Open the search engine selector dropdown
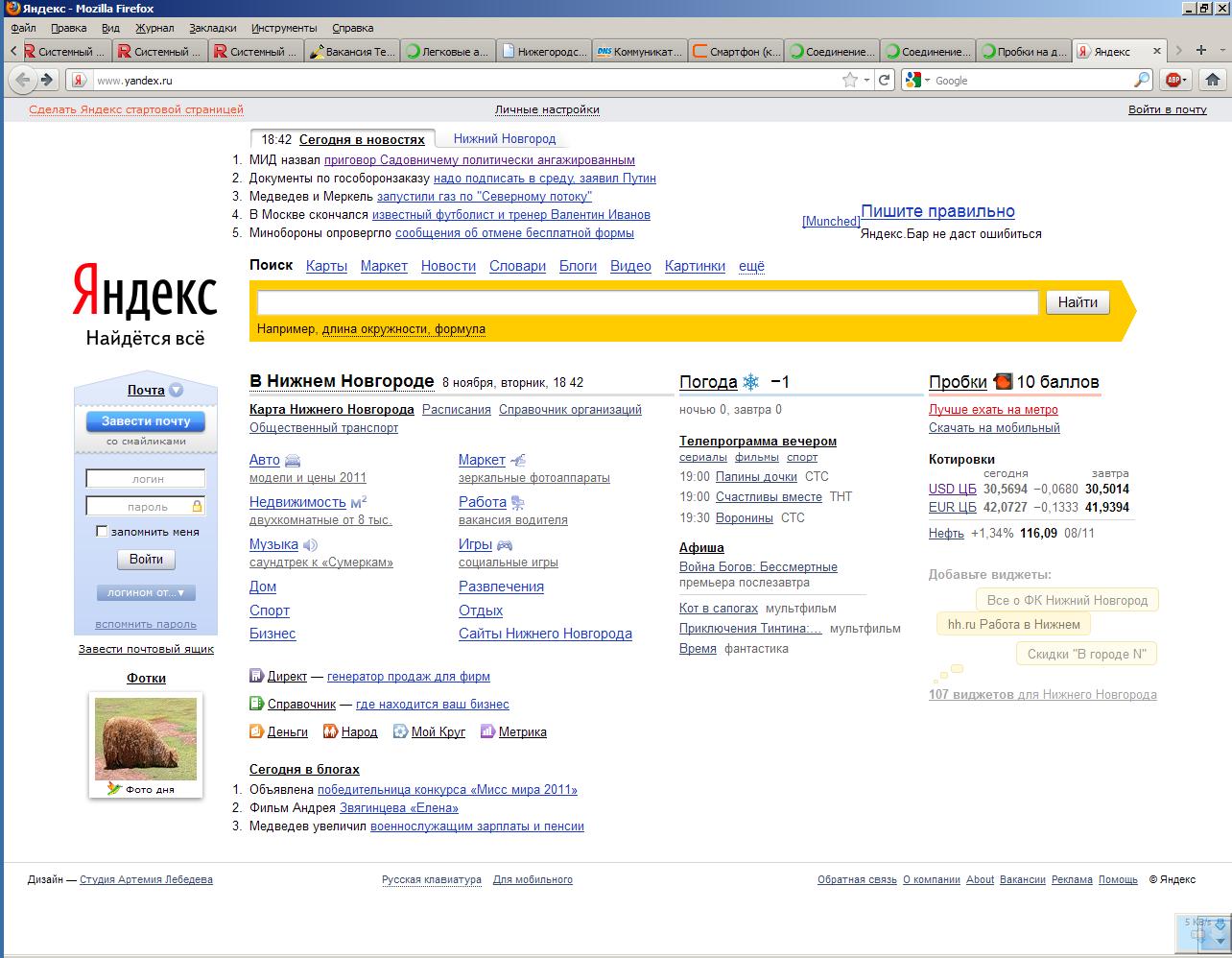Screen dimensions: 1232x958 click(927, 81)
